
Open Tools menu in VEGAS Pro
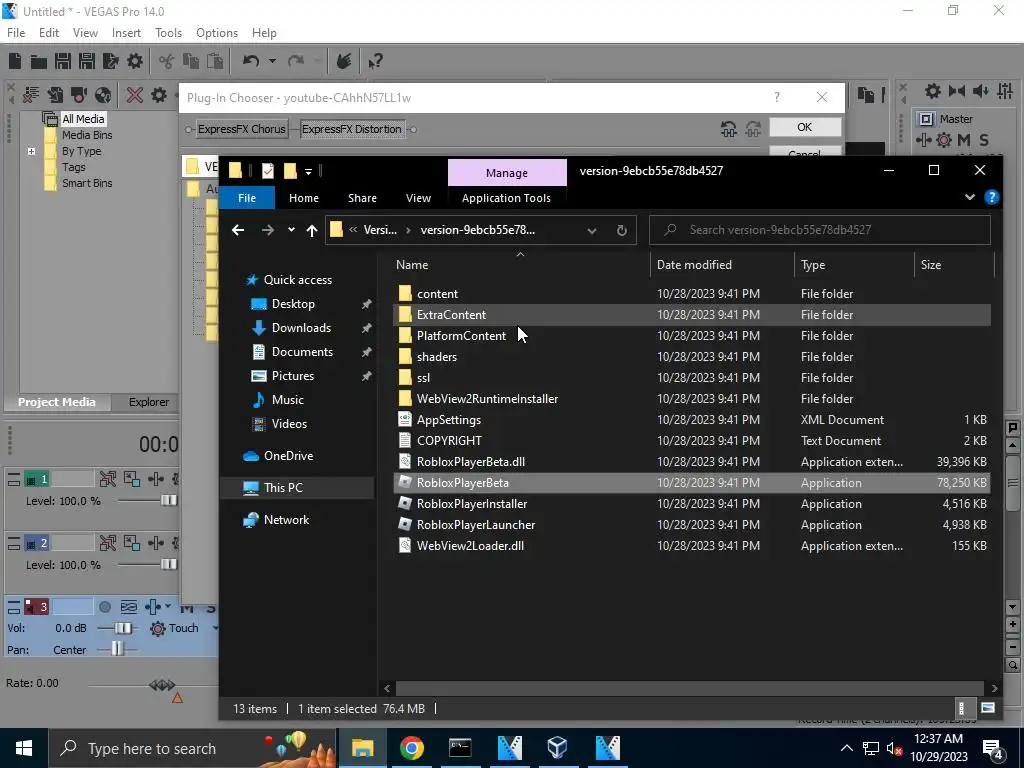(x=168, y=33)
